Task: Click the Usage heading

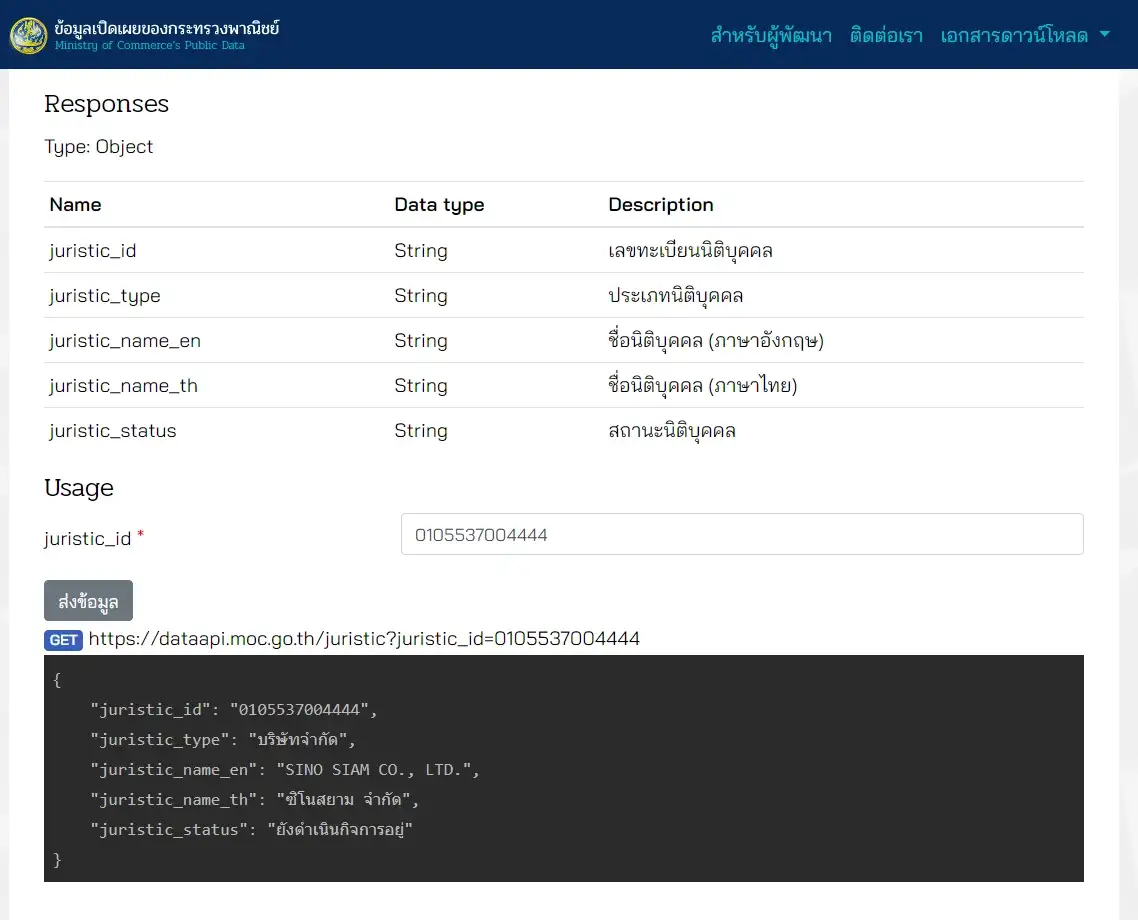Action: click(78, 488)
